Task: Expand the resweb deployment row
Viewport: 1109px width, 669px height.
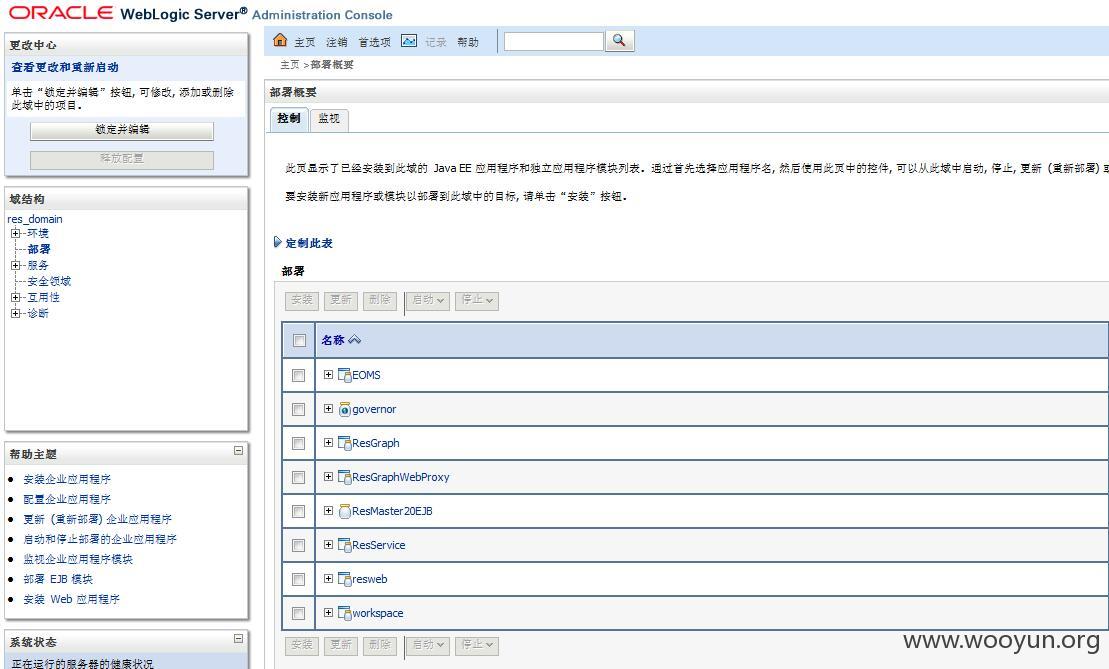Action: tap(328, 578)
